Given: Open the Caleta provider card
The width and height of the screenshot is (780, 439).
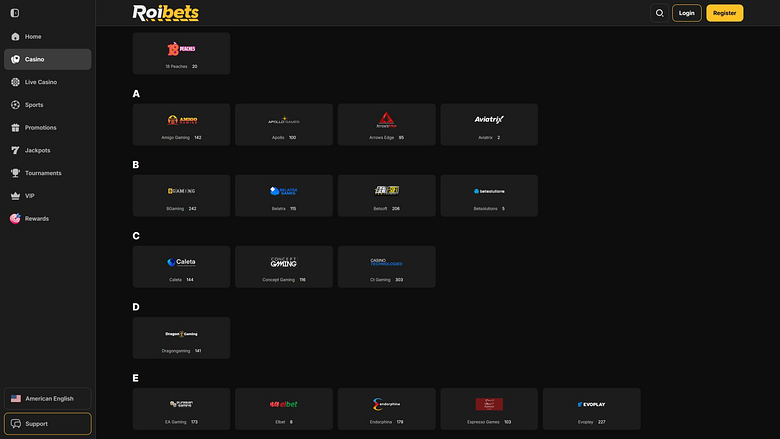Looking at the screenshot, I should [x=182, y=267].
